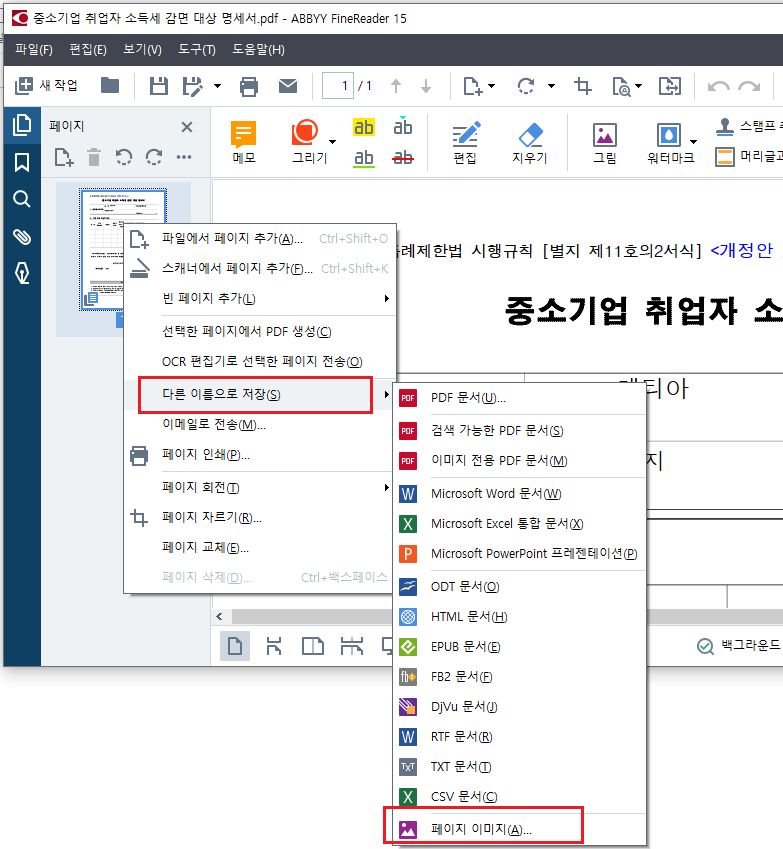Viewport: 783px width, 849px height.
Task: Close the Pages (페이지) panel
Action: click(x=187, y=127)
